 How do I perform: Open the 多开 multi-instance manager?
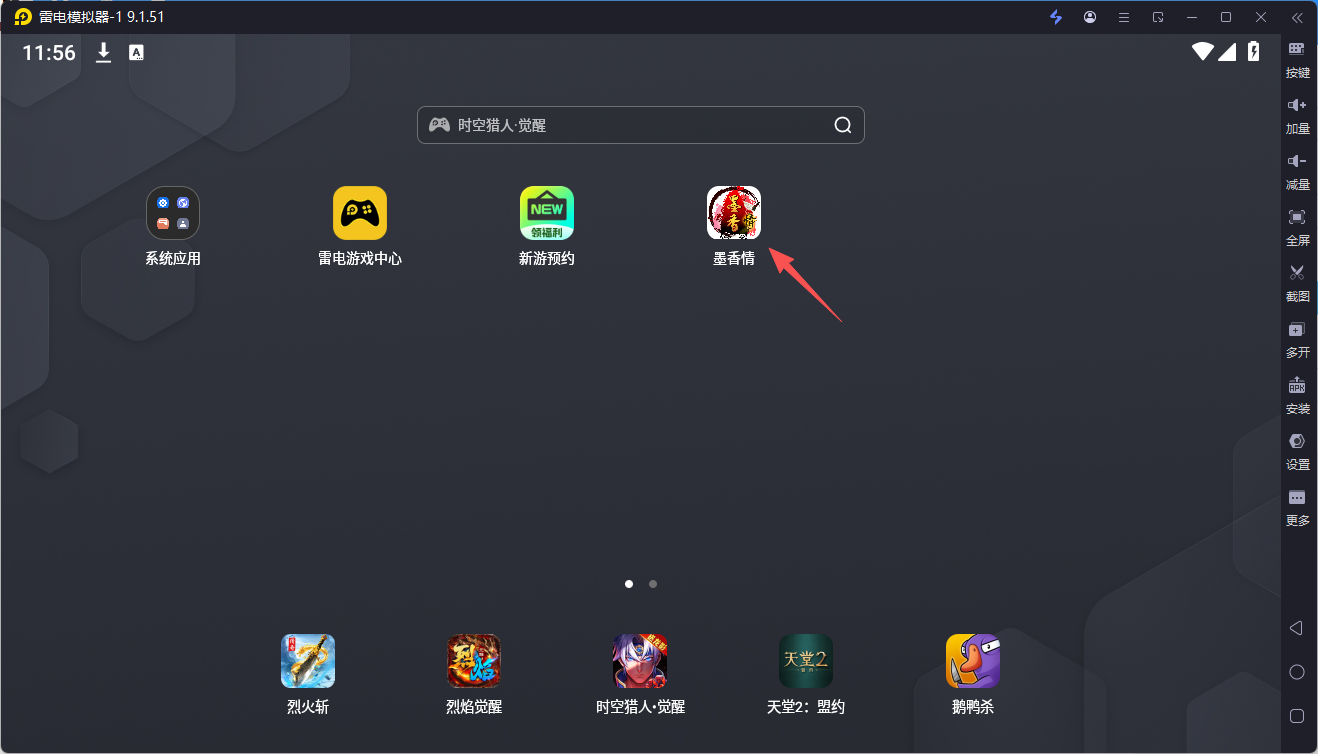[x=1297, y=340]
